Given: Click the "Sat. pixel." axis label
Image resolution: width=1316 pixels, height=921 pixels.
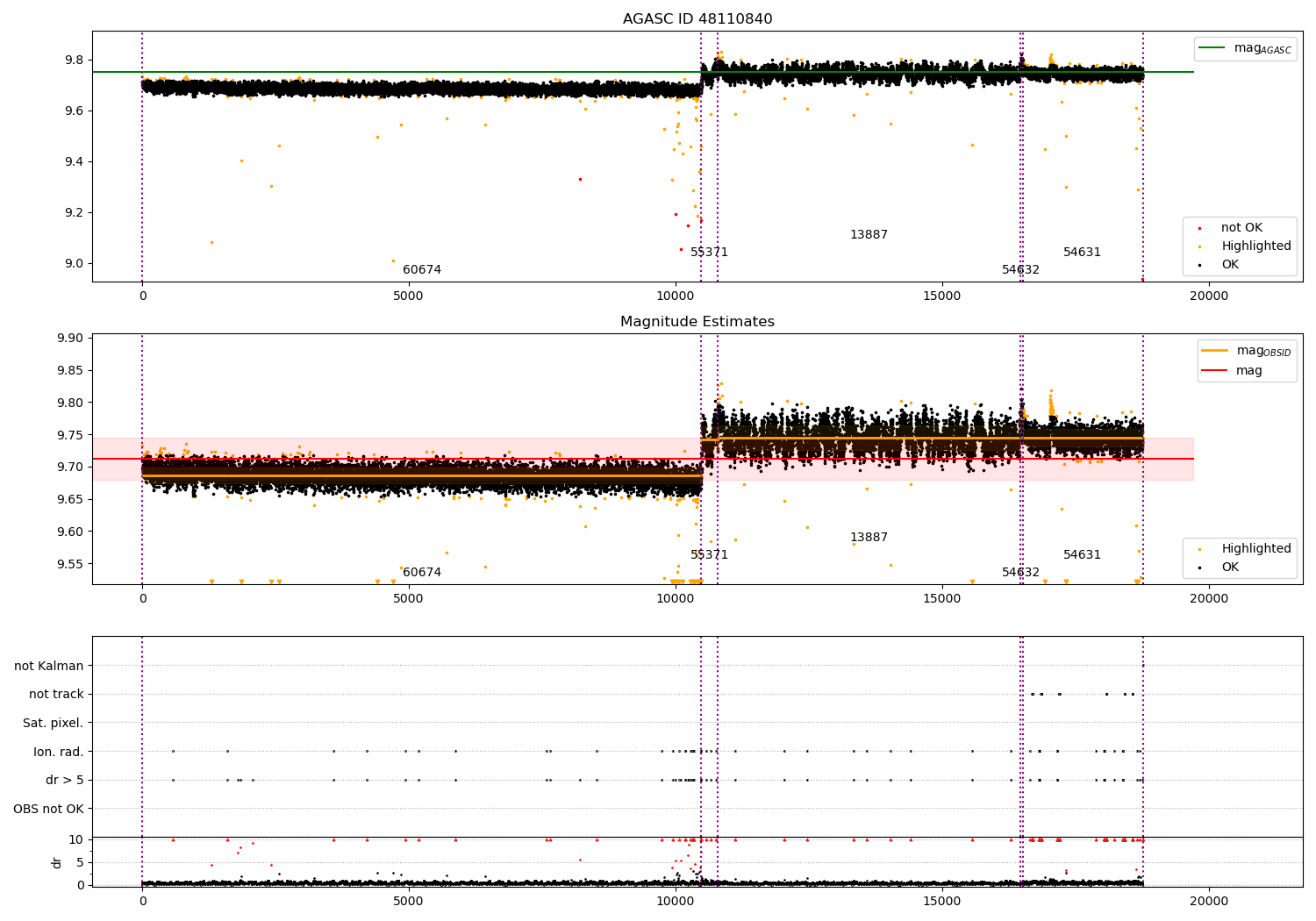Looking at the screenshot, I should [x=54, y=724].
